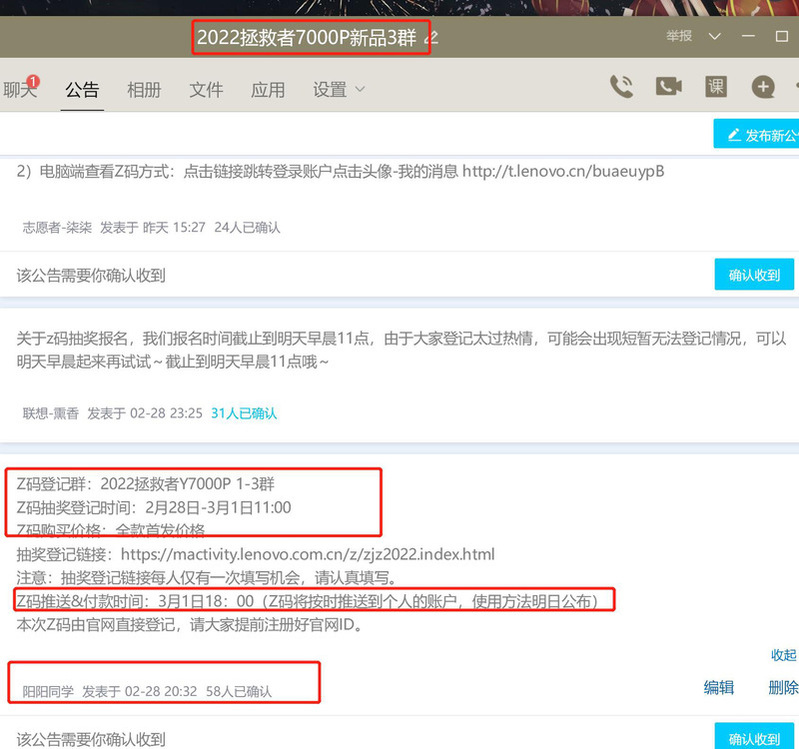Start a group voice call
Image resolution: width=799 pixels, height=749 pixels.
coord(621,87)
